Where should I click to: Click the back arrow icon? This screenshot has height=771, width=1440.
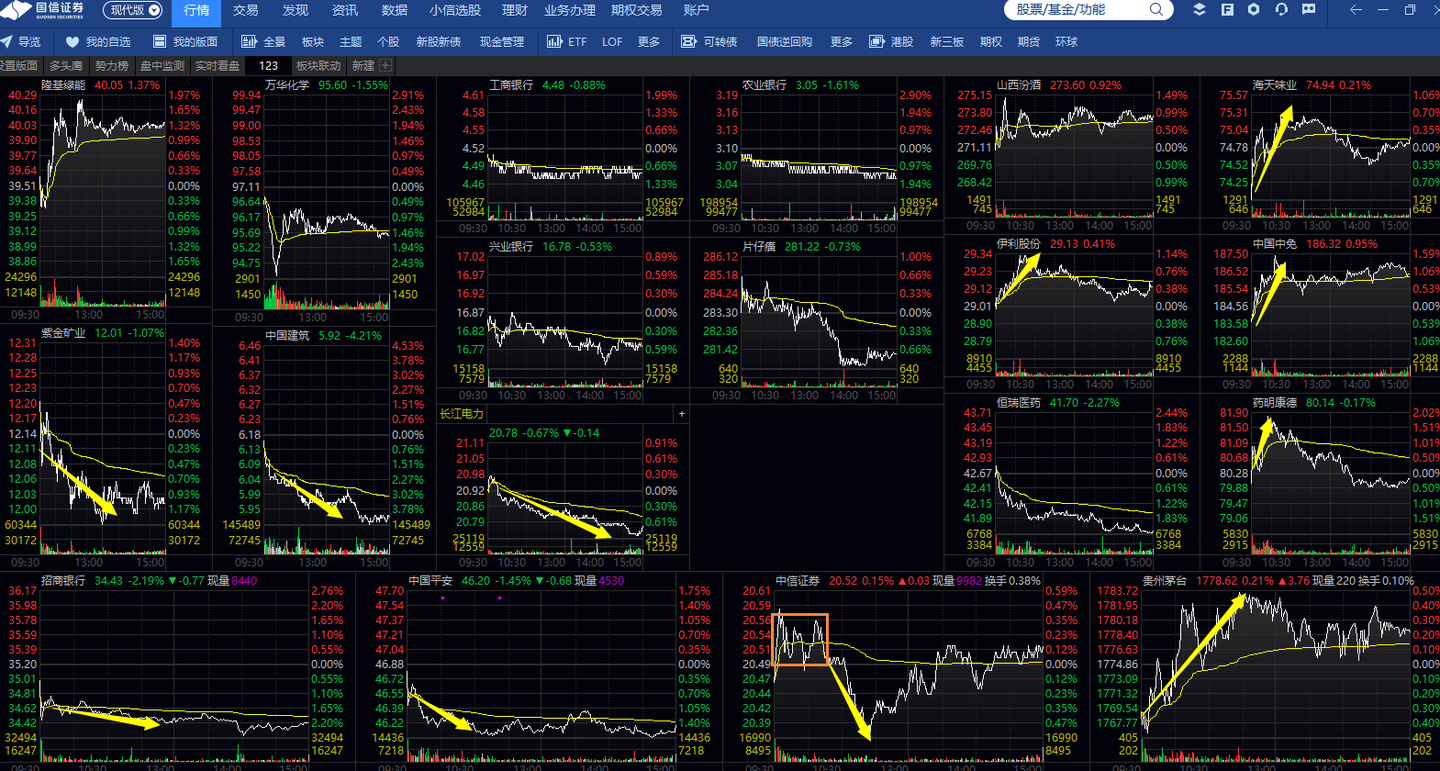coord(1355,10)
